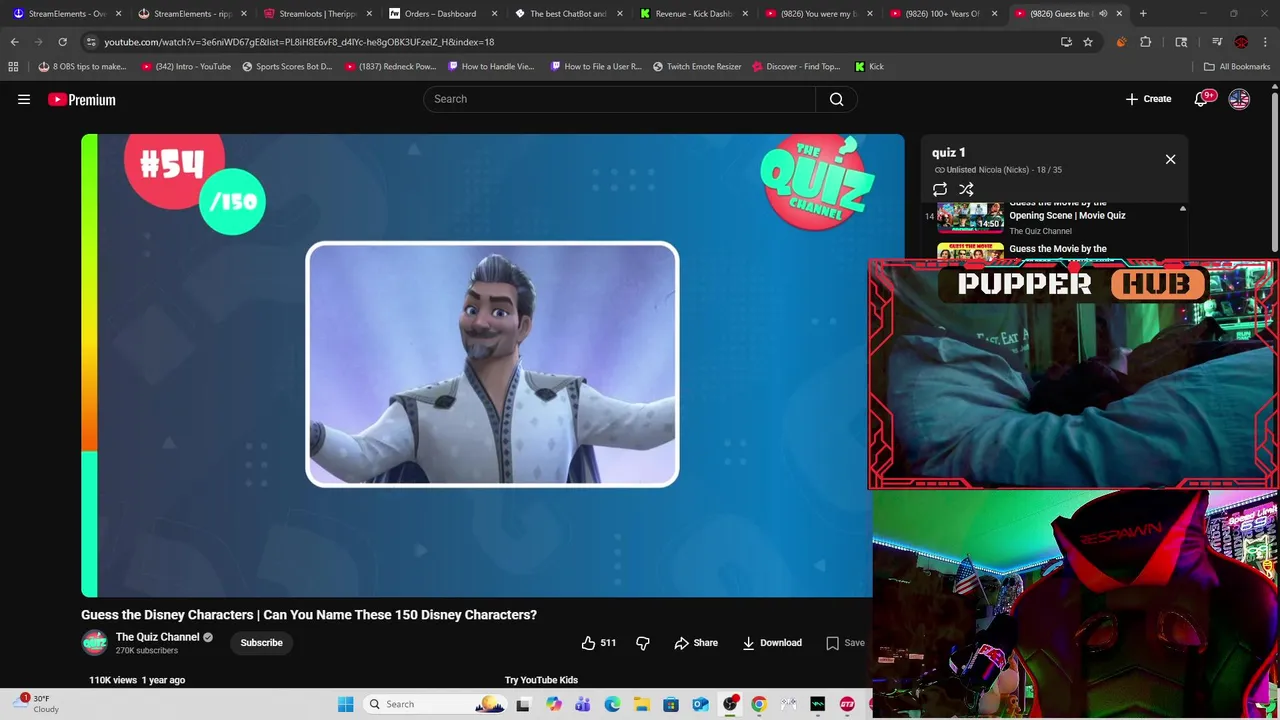Open the Kick bookmark
1280x720 pixels.
(869, 67)
